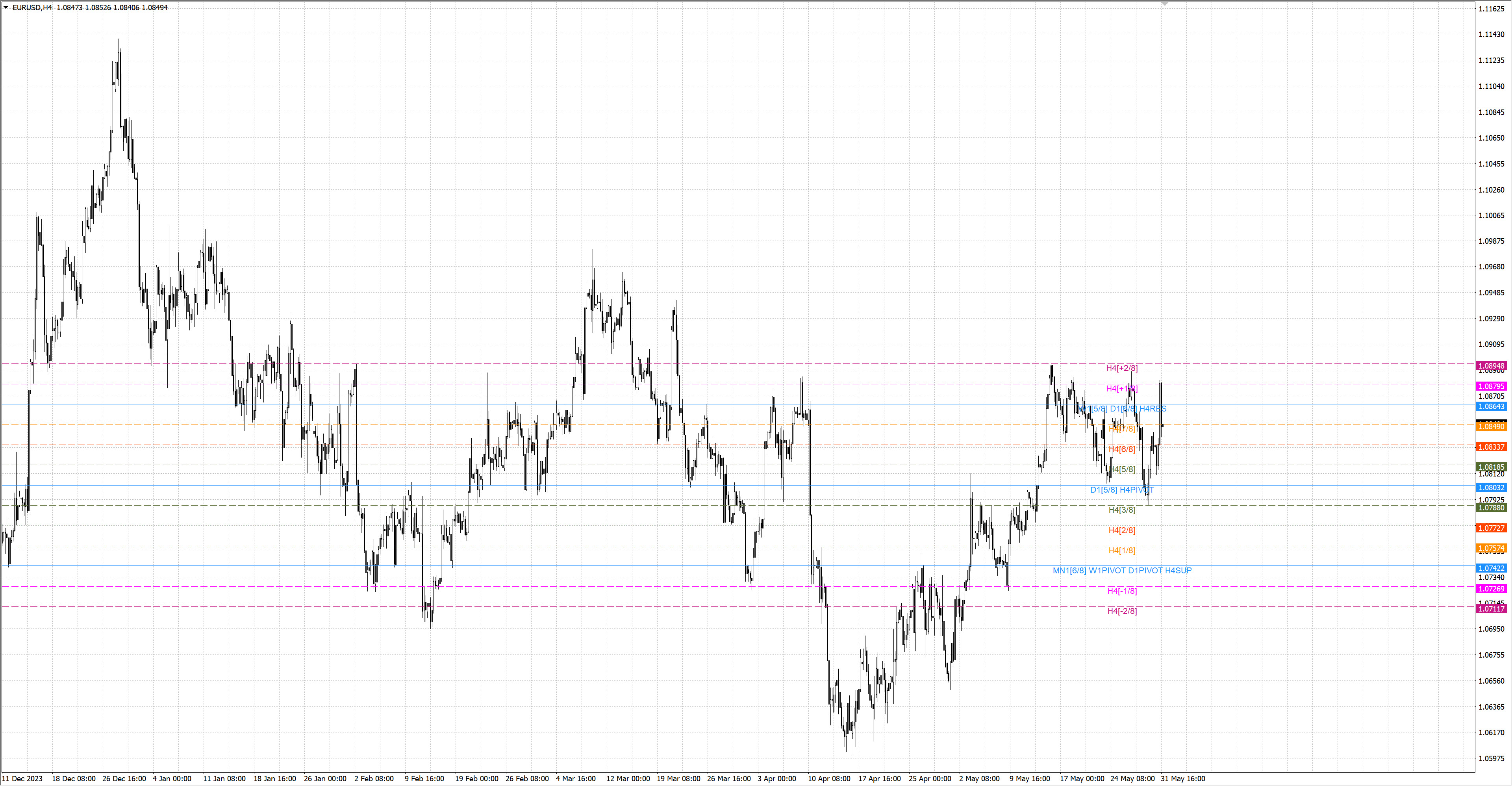Click the purple 1.07117 price tag
Image resolution: width=1512 pixels, height=786 pixels.
coord(1491,609)
